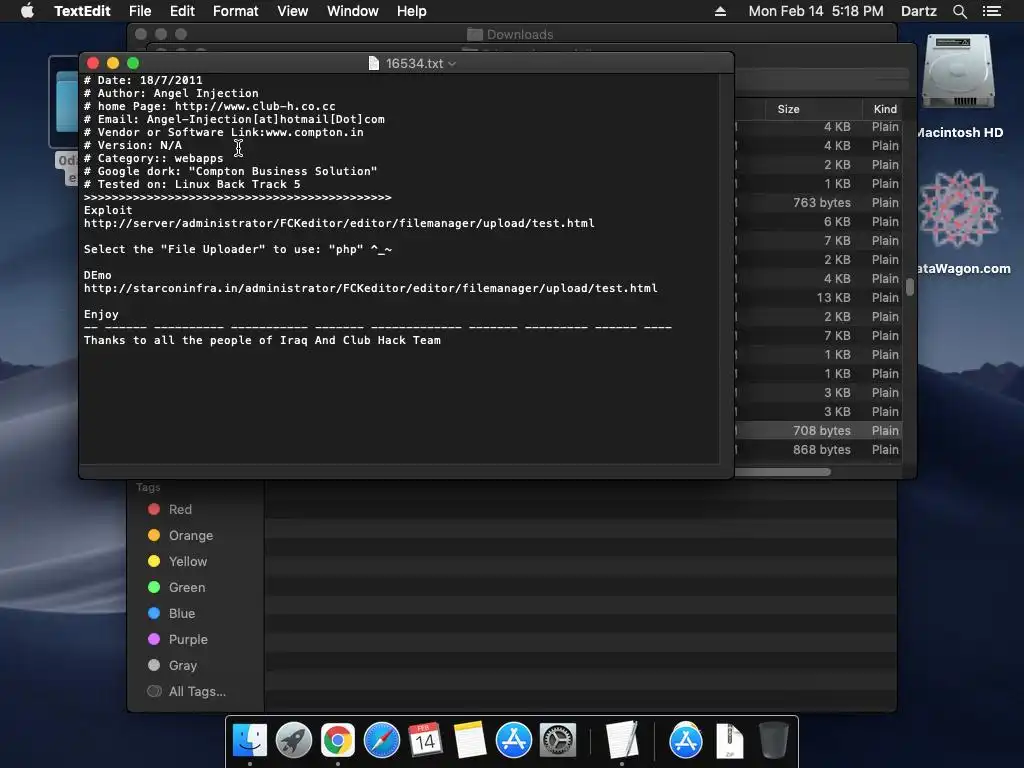The width and height of the screenshot is (1024, 768).
Task: Open the Window menu
Action: click(353, 11)
